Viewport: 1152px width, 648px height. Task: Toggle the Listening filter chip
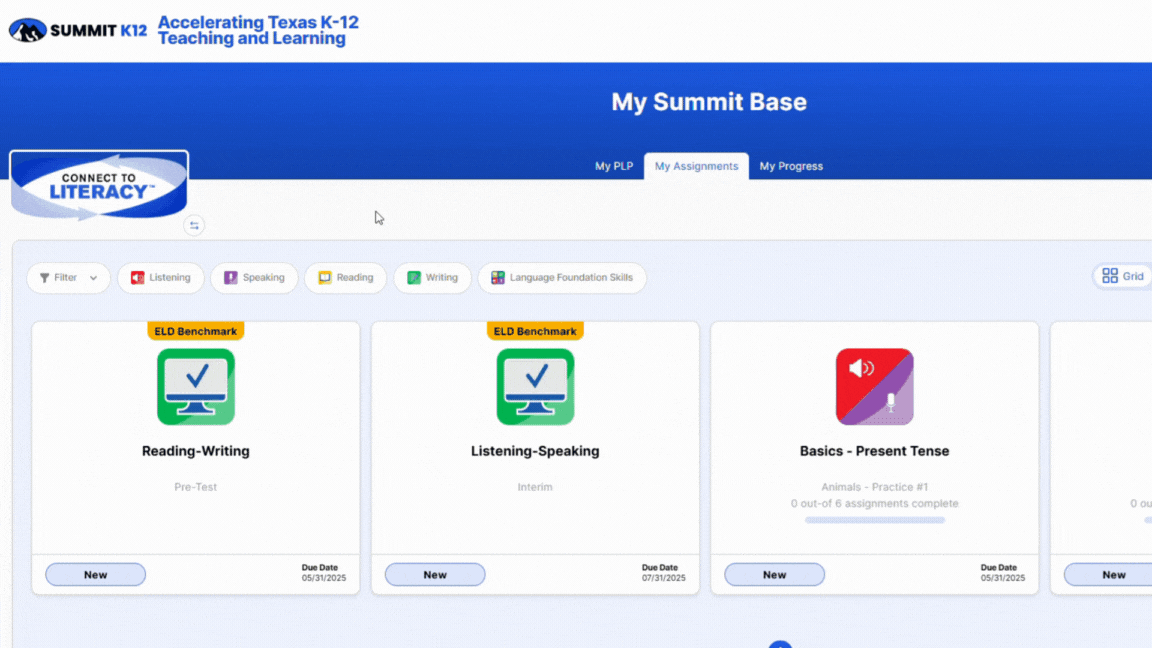click(161, 278)
